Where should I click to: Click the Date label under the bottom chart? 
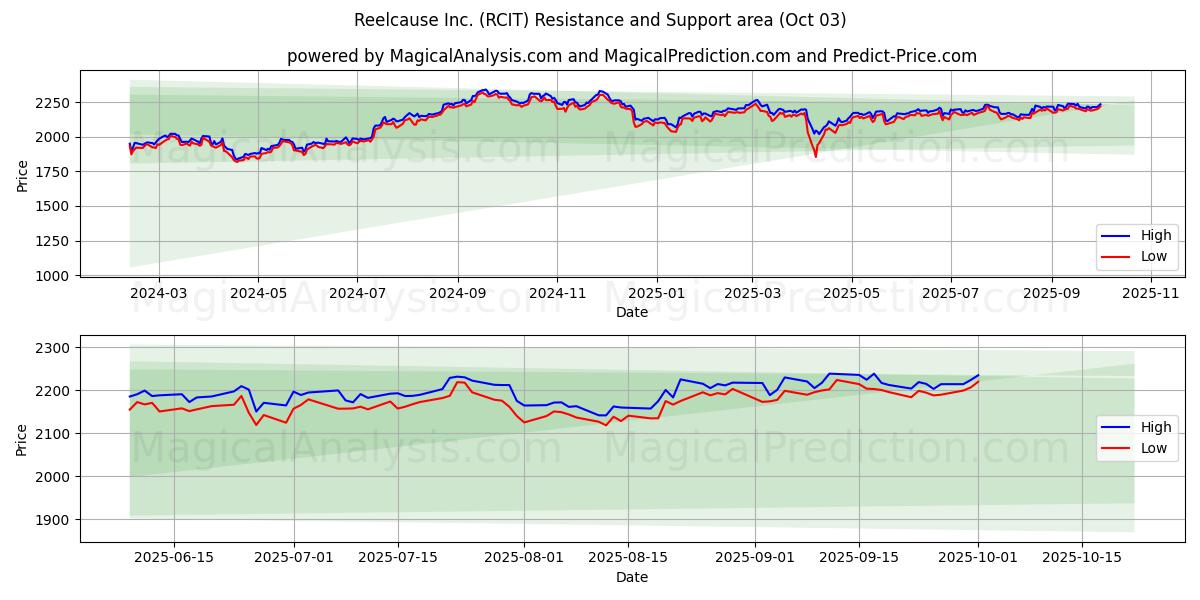pos(631,577)
